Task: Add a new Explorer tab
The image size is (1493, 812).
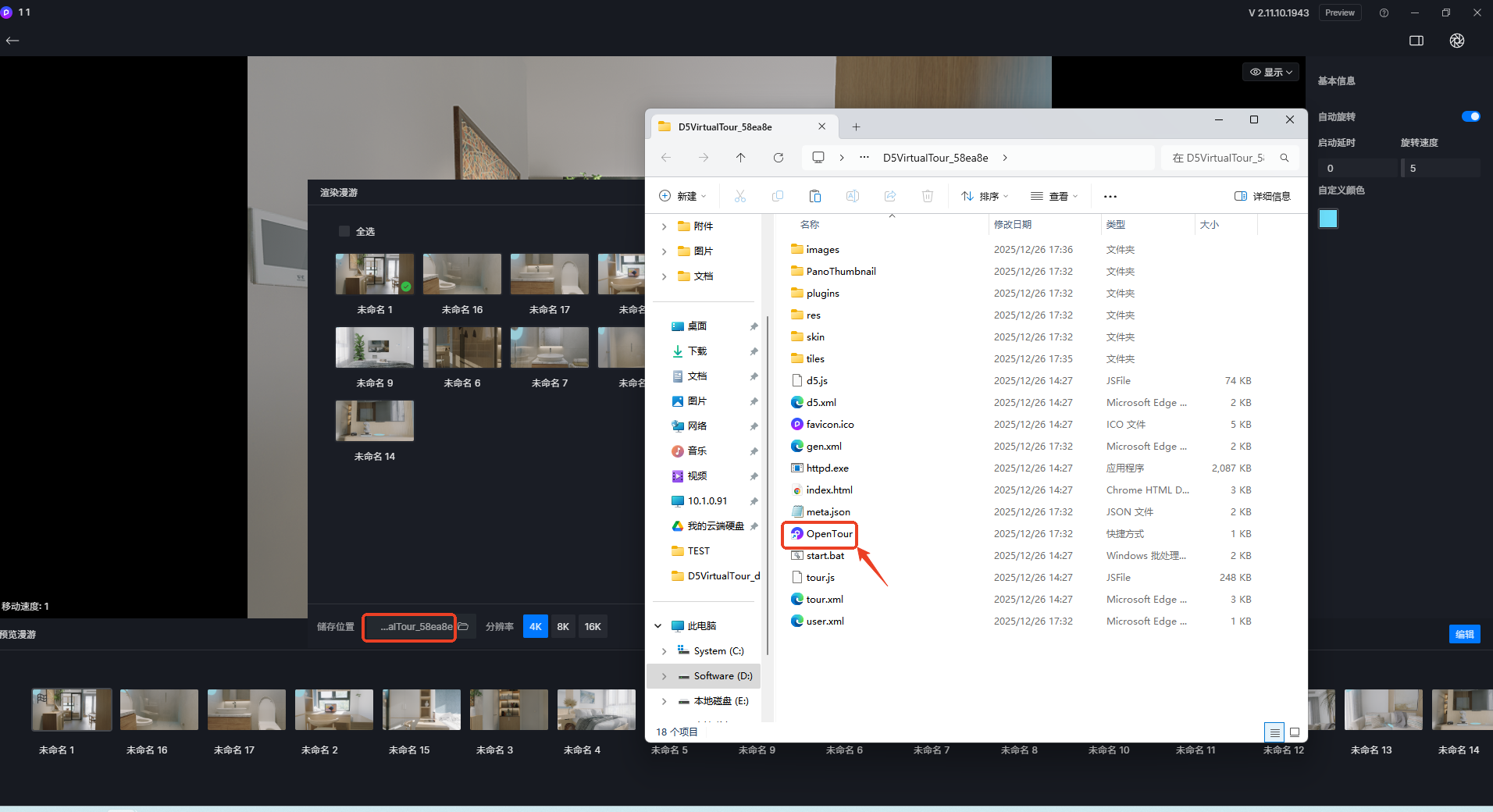Action: point(857,126)
